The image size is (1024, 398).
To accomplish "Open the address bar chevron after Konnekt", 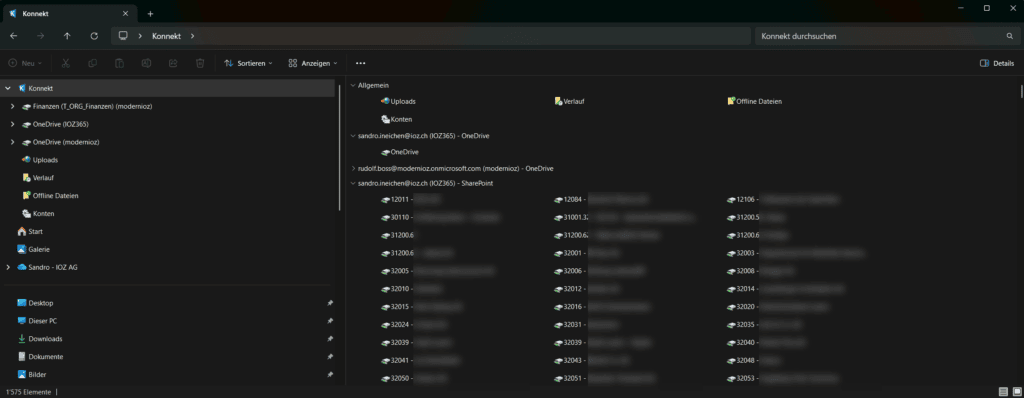I will pyautogui.click(x=192, y=36).
